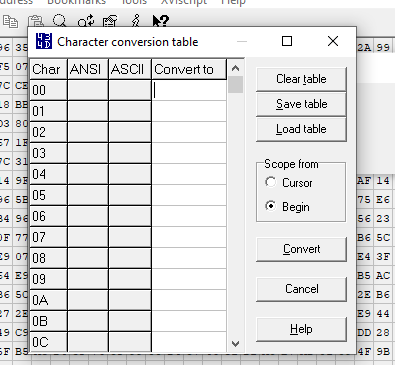Click the Convert to cell for row 04
The height and width of the screenshot is (365, 395).
point(189,174)
